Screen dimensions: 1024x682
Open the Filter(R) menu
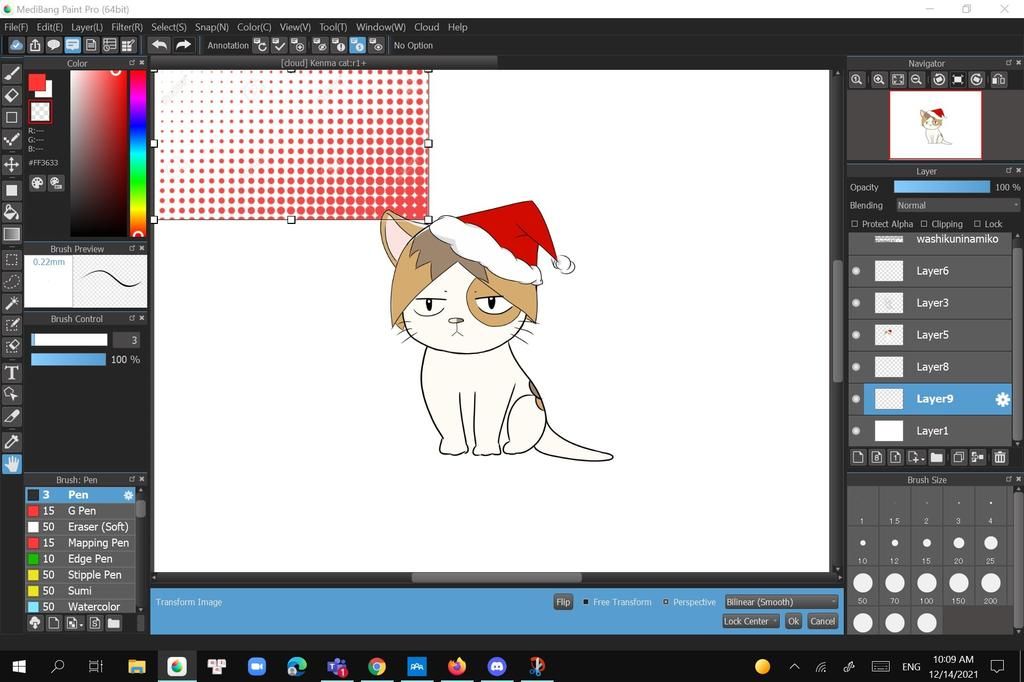pyautogui.click(x=127, y=27)
